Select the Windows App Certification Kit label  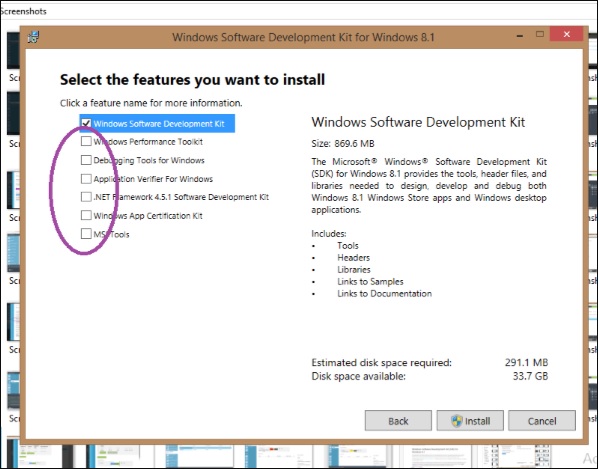[148, 216]
